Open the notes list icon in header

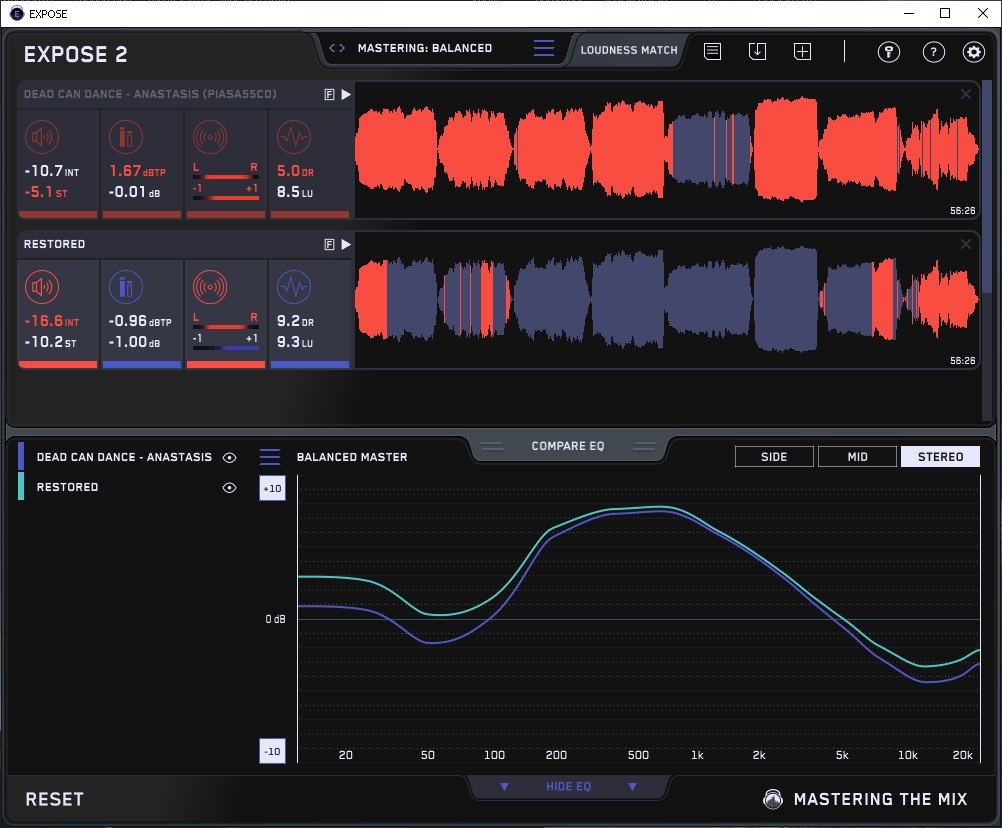tap(713, 51)
